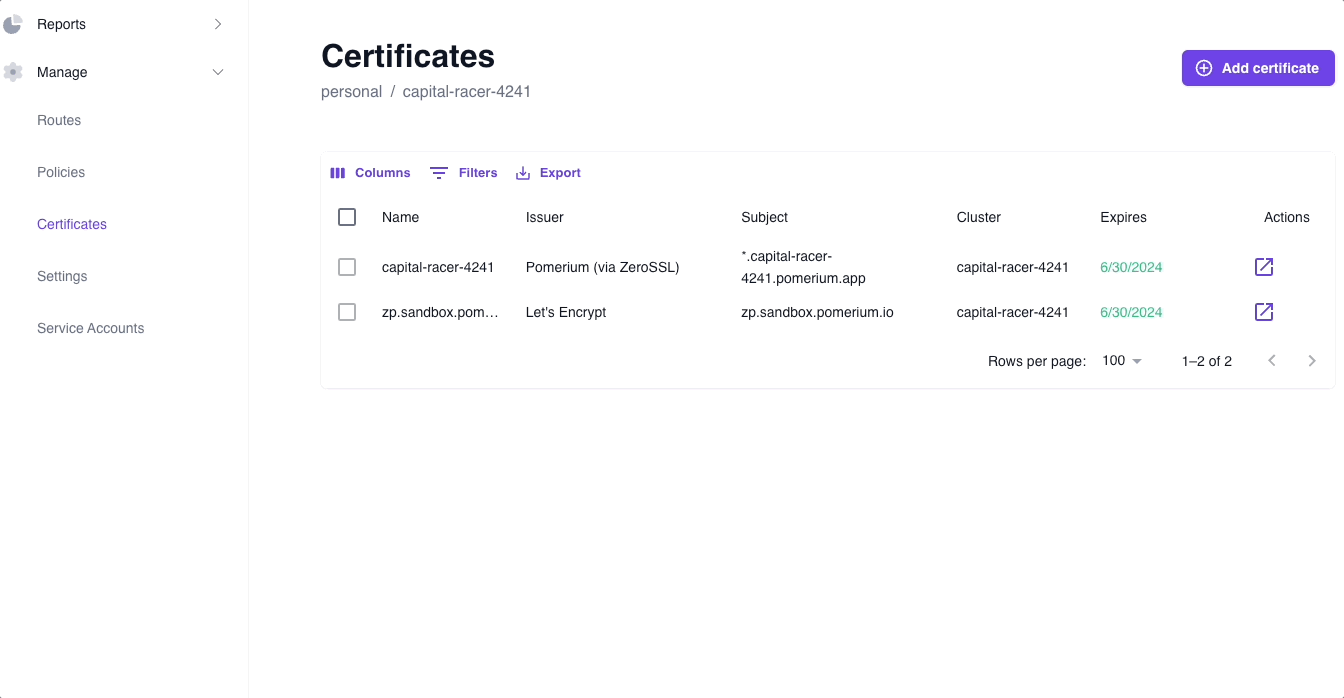Open the Columns selector icon
The height and width of the screenshot is (698, 1344).
click(338, 172)
